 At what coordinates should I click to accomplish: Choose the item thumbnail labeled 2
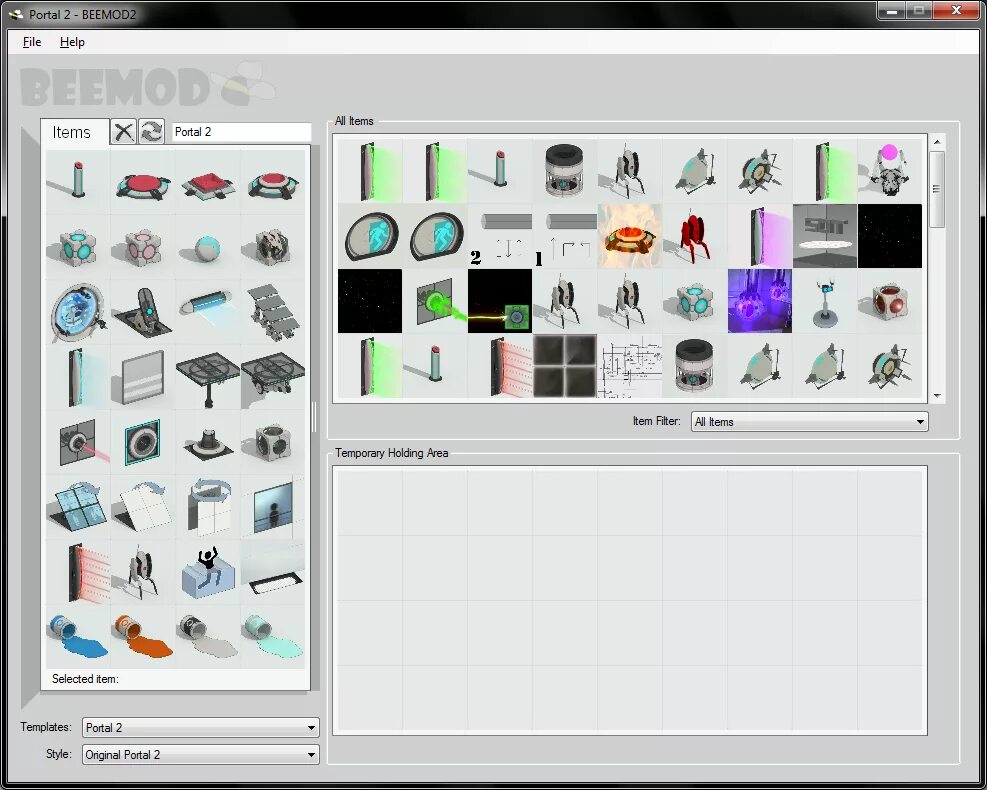500,236
